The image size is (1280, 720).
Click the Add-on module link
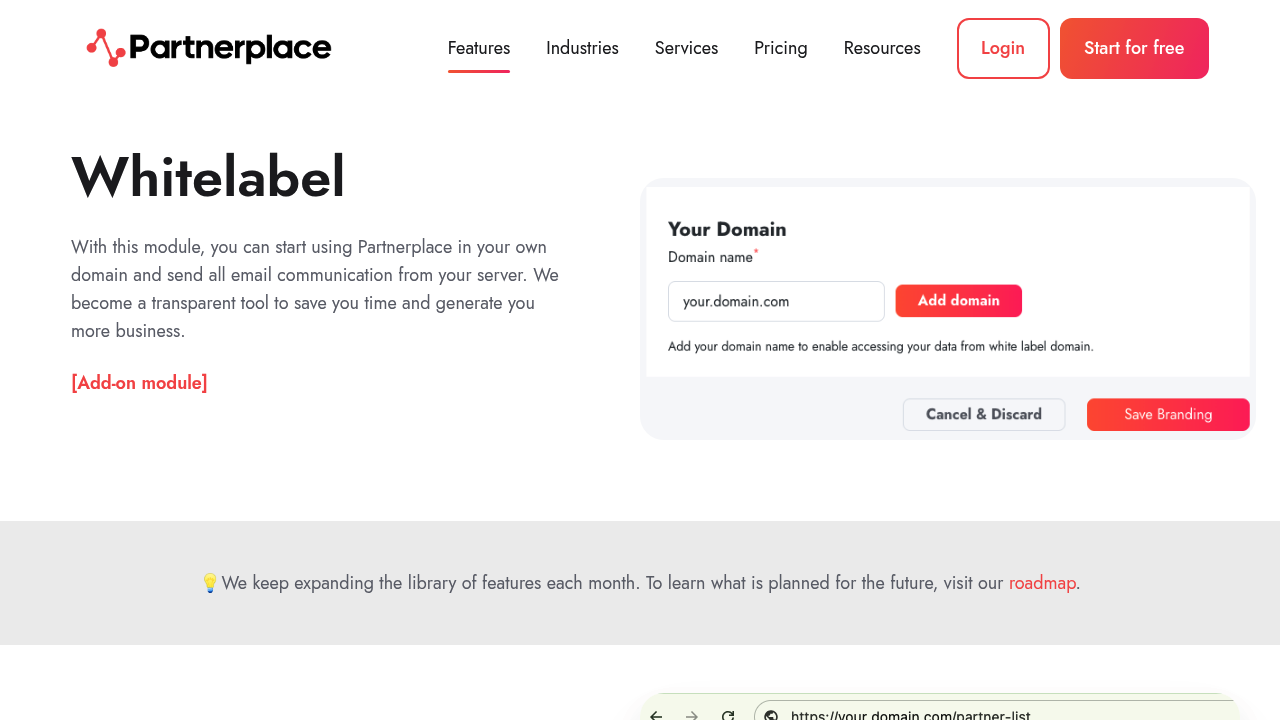coord(139,383)
